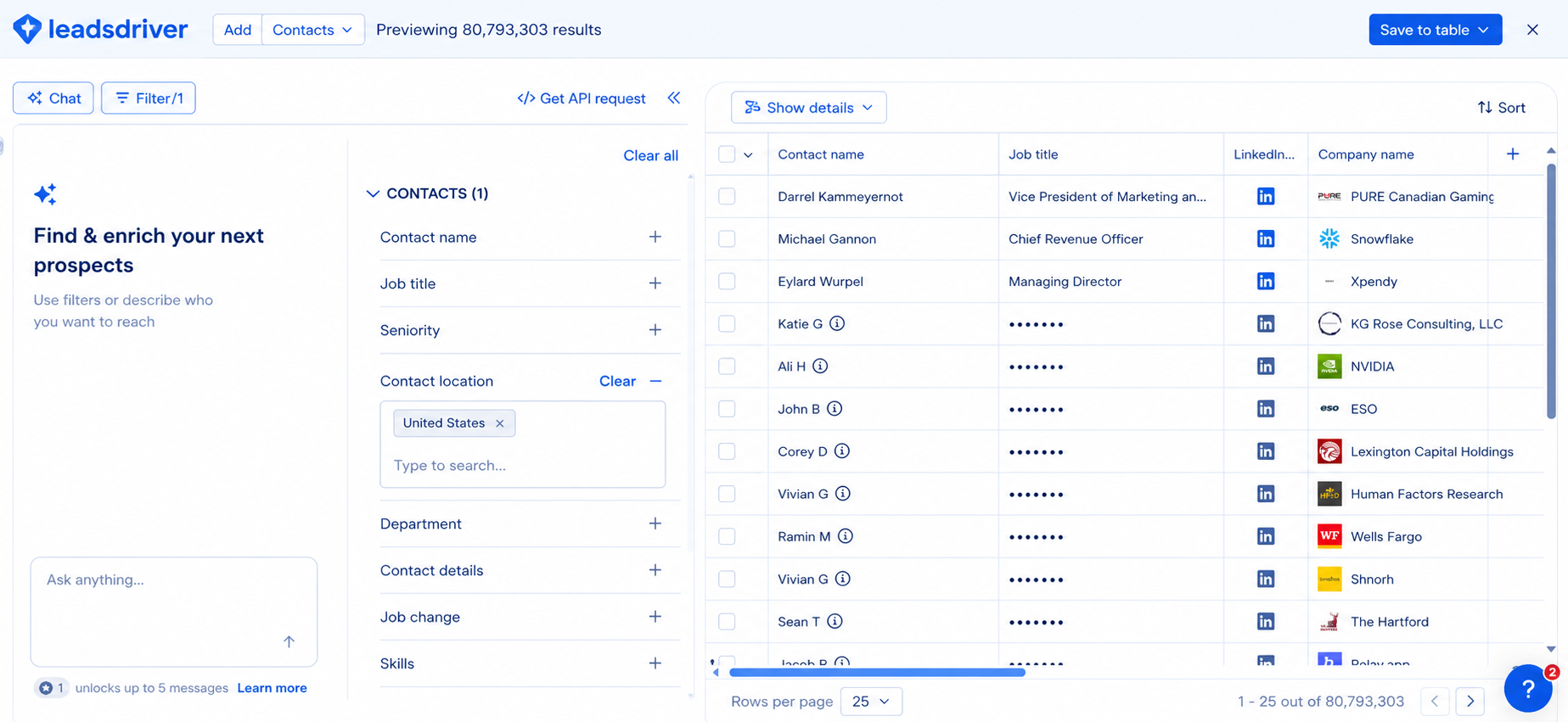1568x722 pixels.
Task: Check the John B row checkbox
Action: click(727, 409)
